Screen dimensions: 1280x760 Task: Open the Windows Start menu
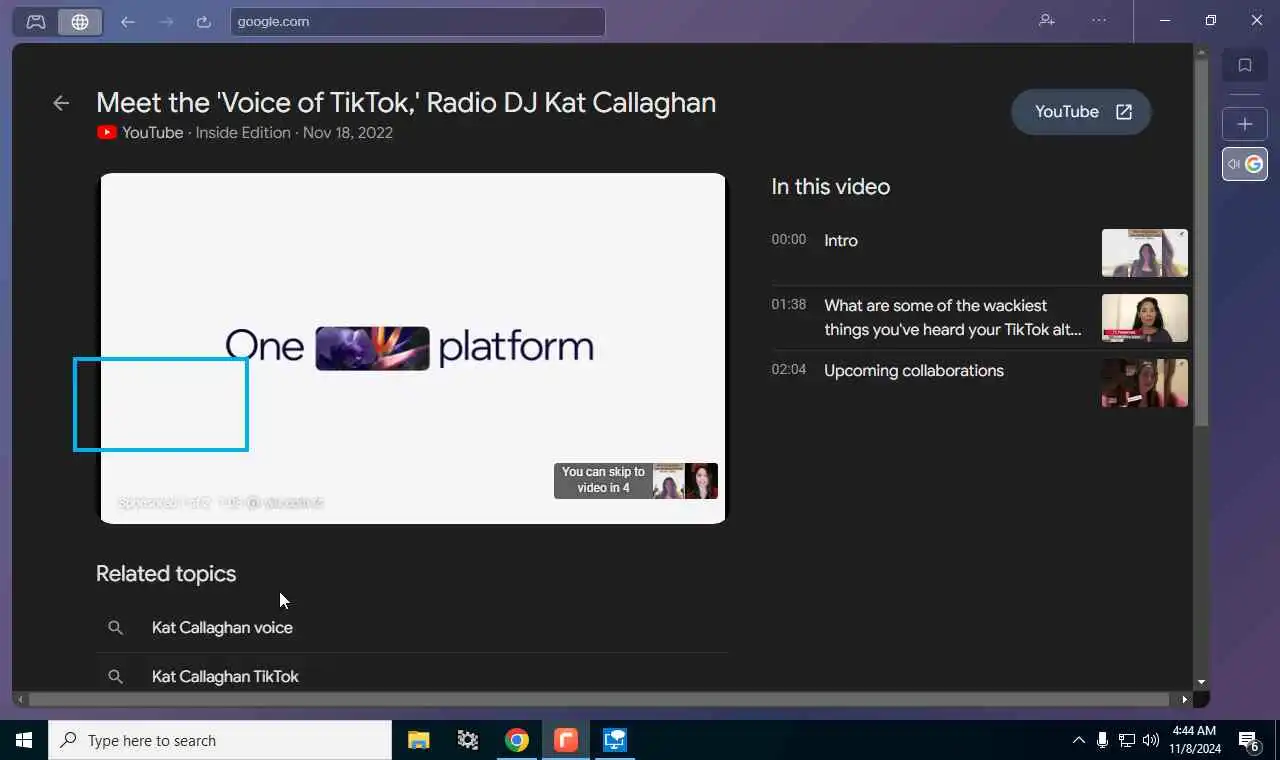pyautogui.click(x=24, y=740)
